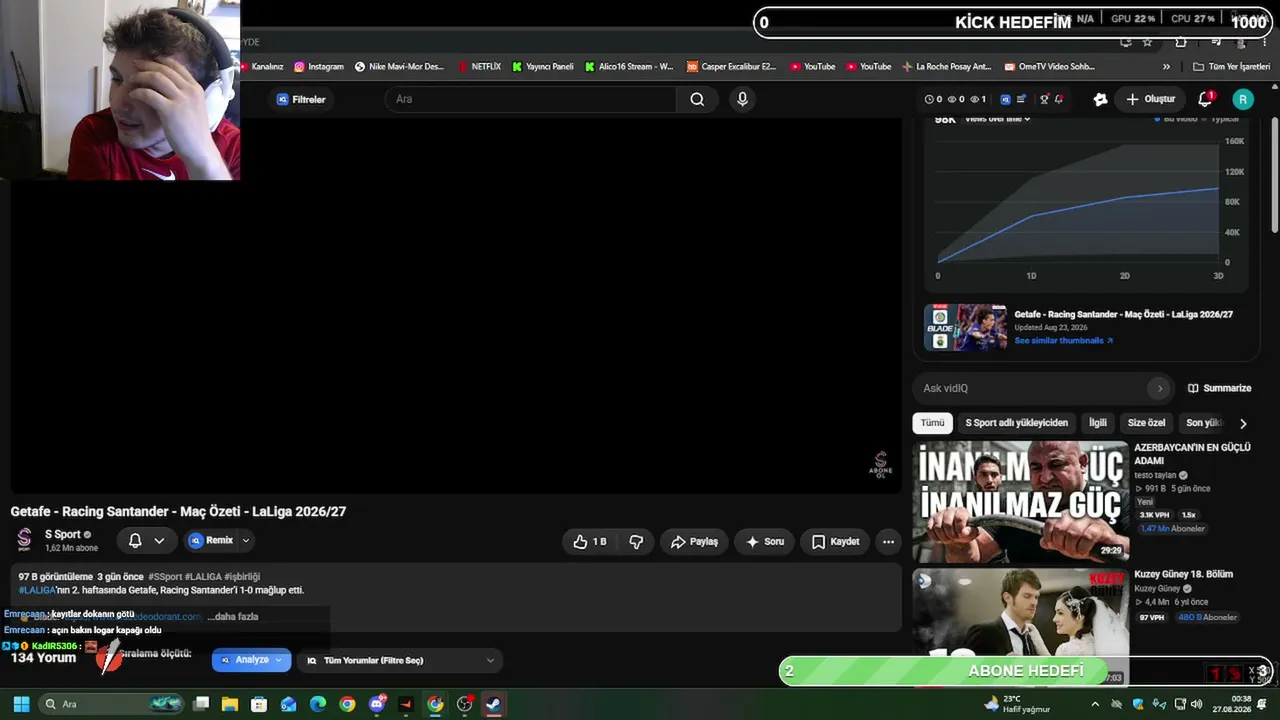Screen dimensions: 1280x720
Task: Click the vidIQ alert bell in header
Action: [1059, 99]
